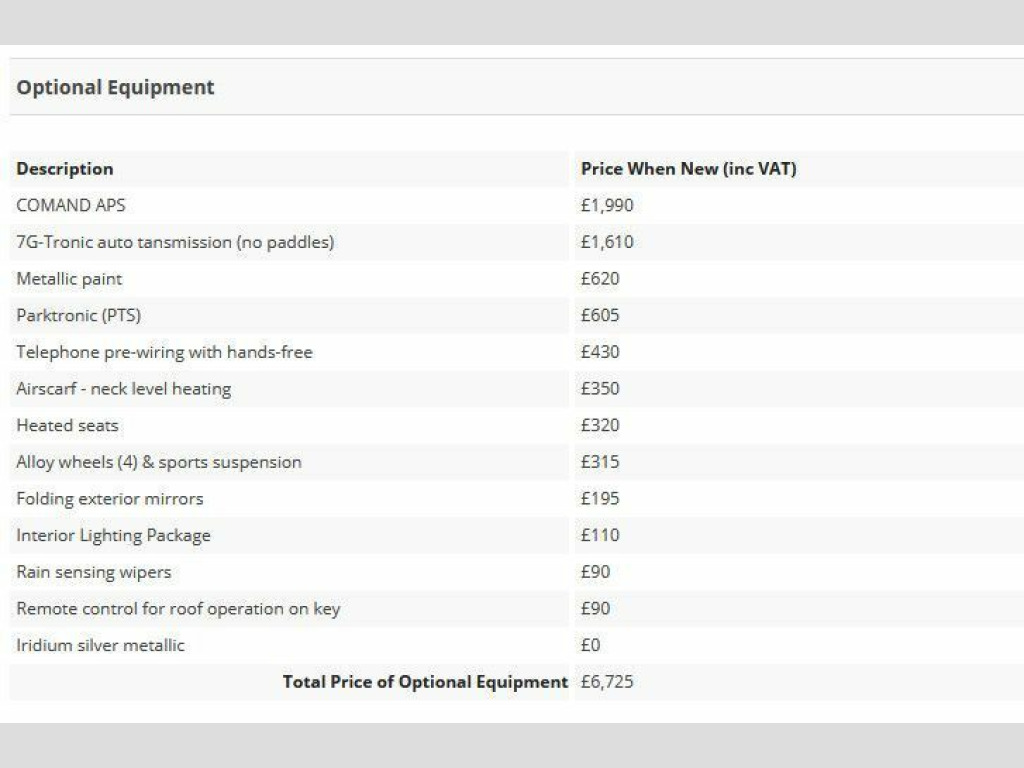Select the Heated seats row
The height and width of the screenshot is (768, 1024).
[67, 425]
